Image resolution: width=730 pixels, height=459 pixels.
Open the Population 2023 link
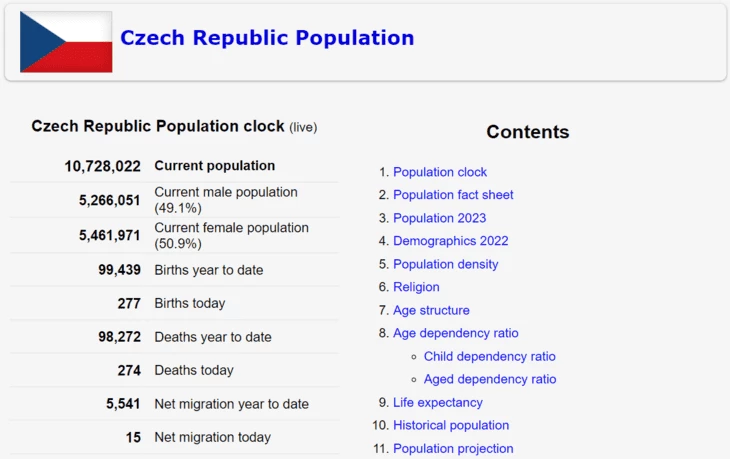click(x=439, y=218)
